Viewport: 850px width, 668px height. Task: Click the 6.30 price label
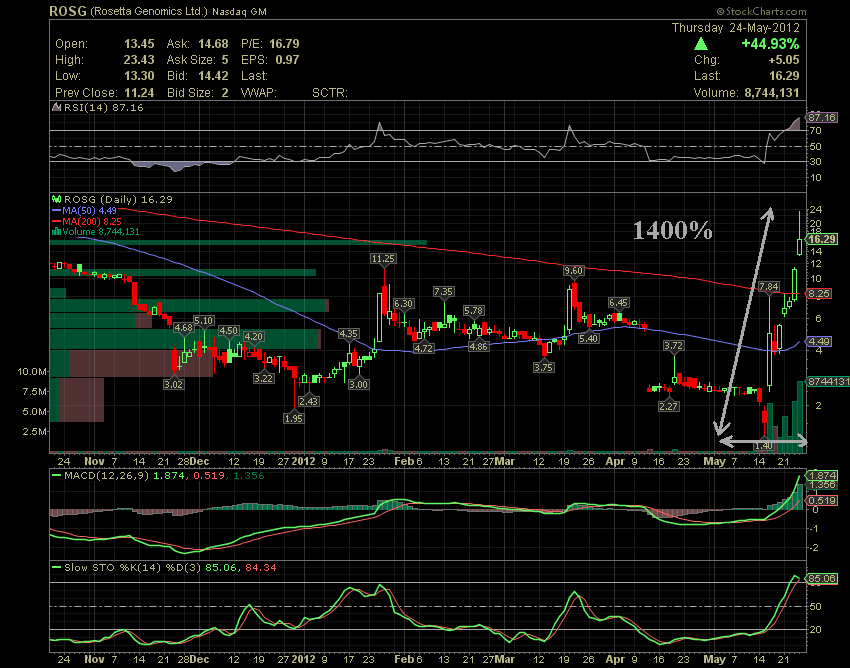click(x=403, y=304)
